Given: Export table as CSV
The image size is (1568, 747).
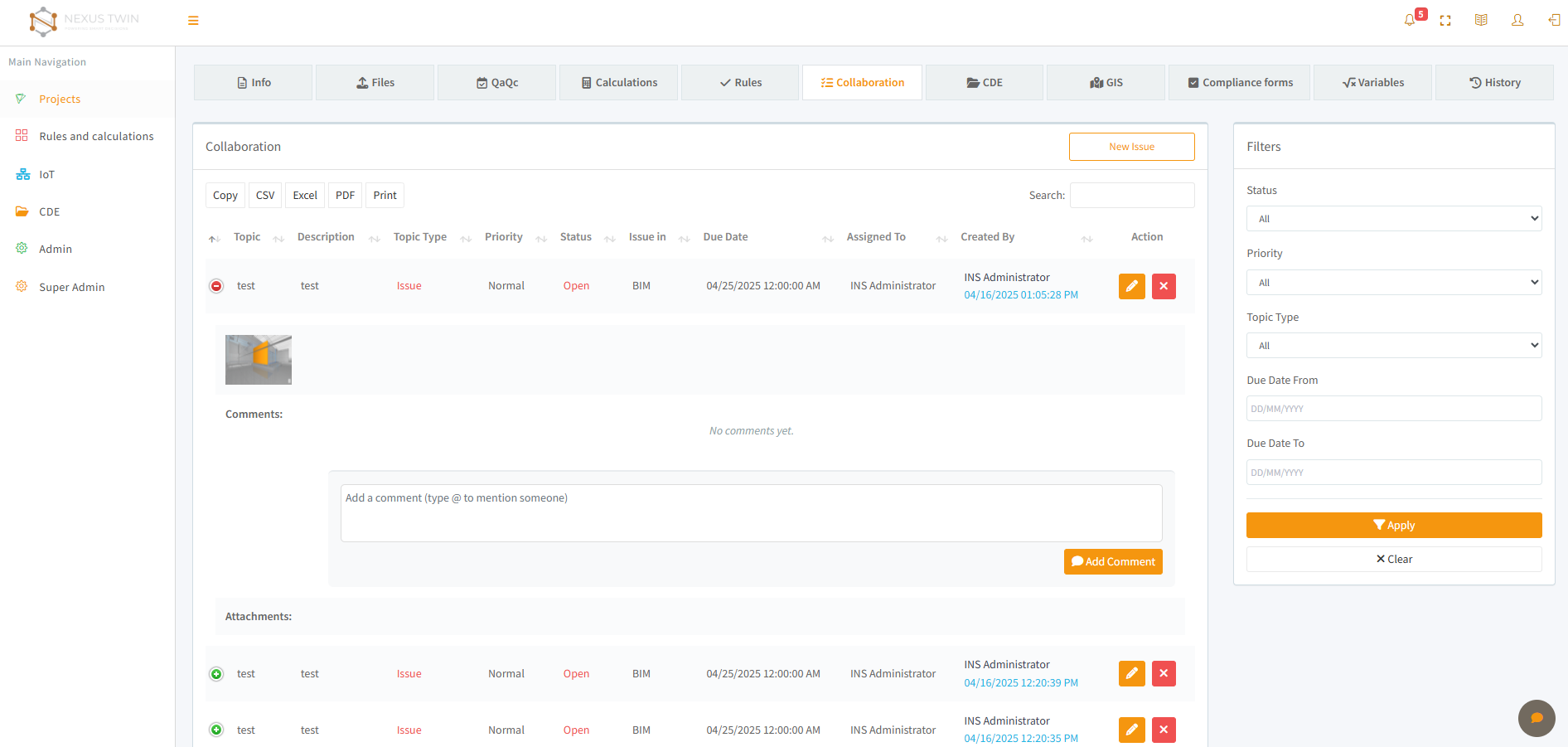Looking at the screenshot, I should (265, 196).
